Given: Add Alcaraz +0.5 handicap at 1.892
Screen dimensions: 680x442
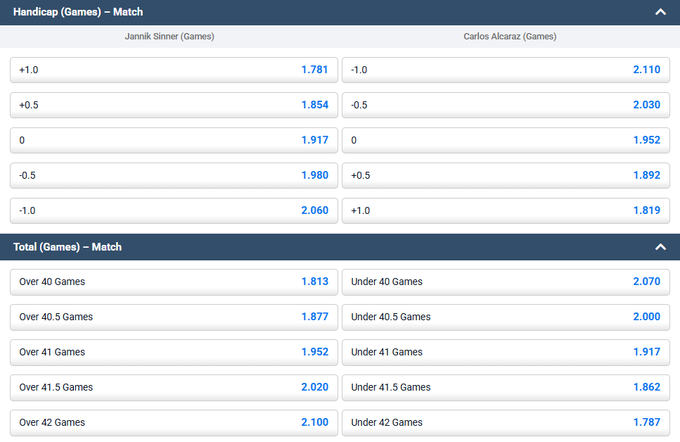Looking at the screenshot, I should [505, 175].
